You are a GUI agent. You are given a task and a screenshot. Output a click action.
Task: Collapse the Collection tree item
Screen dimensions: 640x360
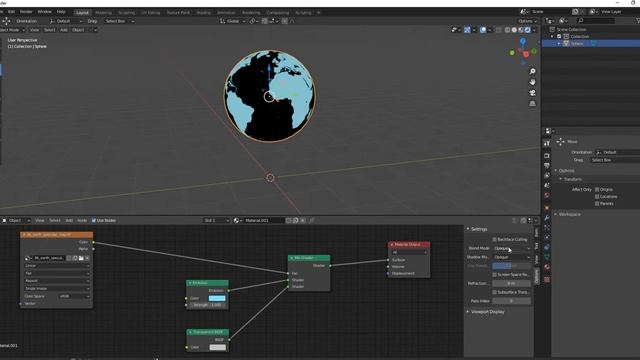coord(552,36)
